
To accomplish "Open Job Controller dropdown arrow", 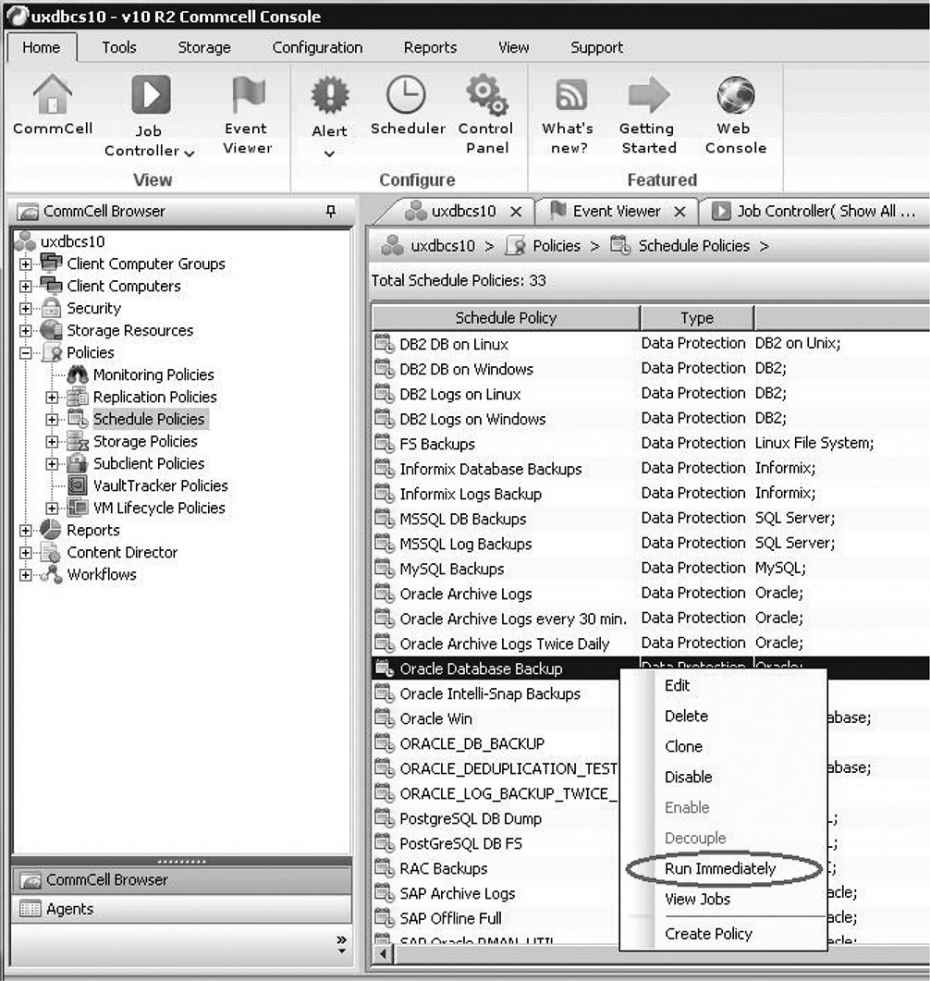I will tap(189, 152).
